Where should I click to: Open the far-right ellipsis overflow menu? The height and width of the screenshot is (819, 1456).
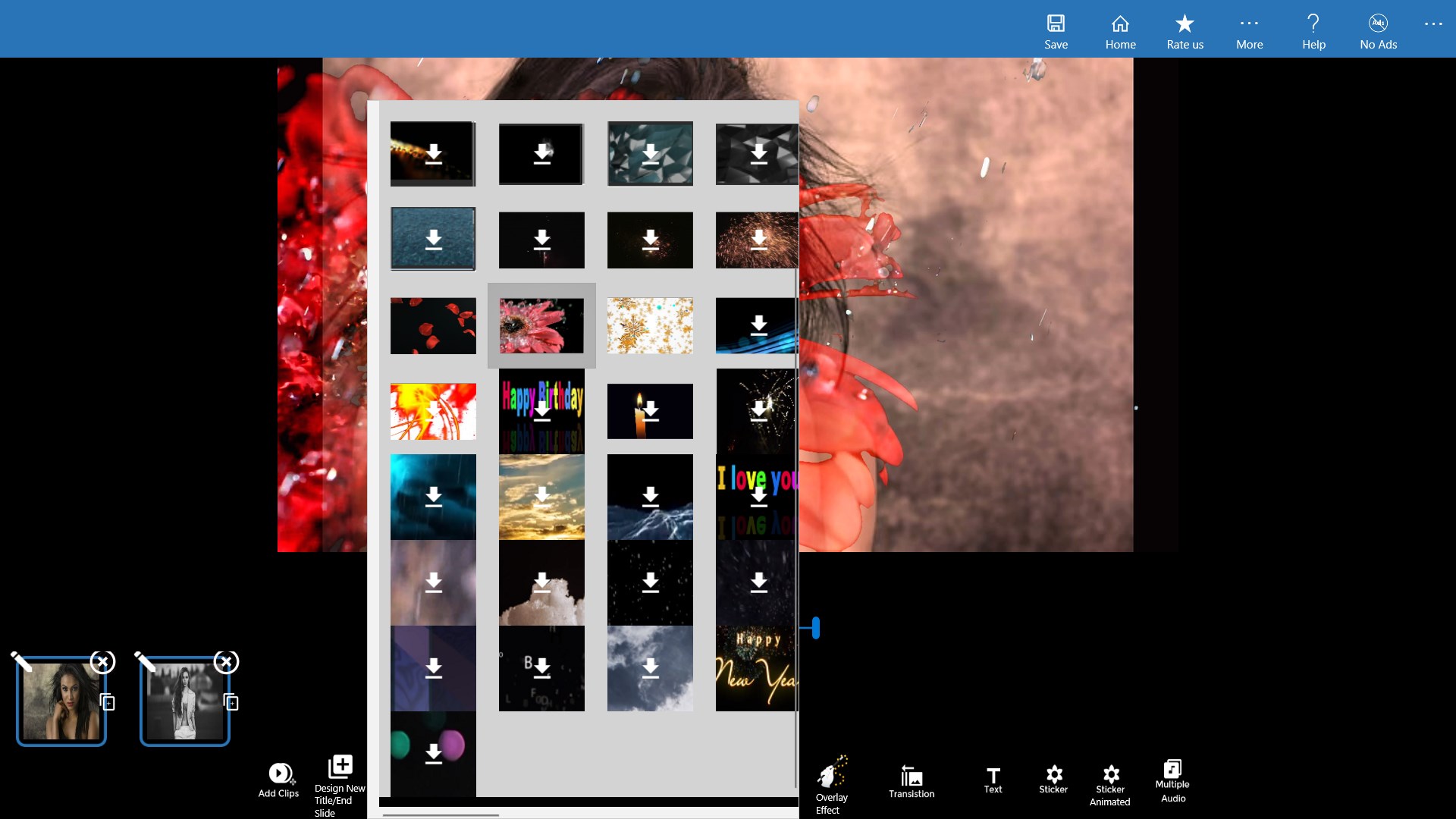point(1433,24)
